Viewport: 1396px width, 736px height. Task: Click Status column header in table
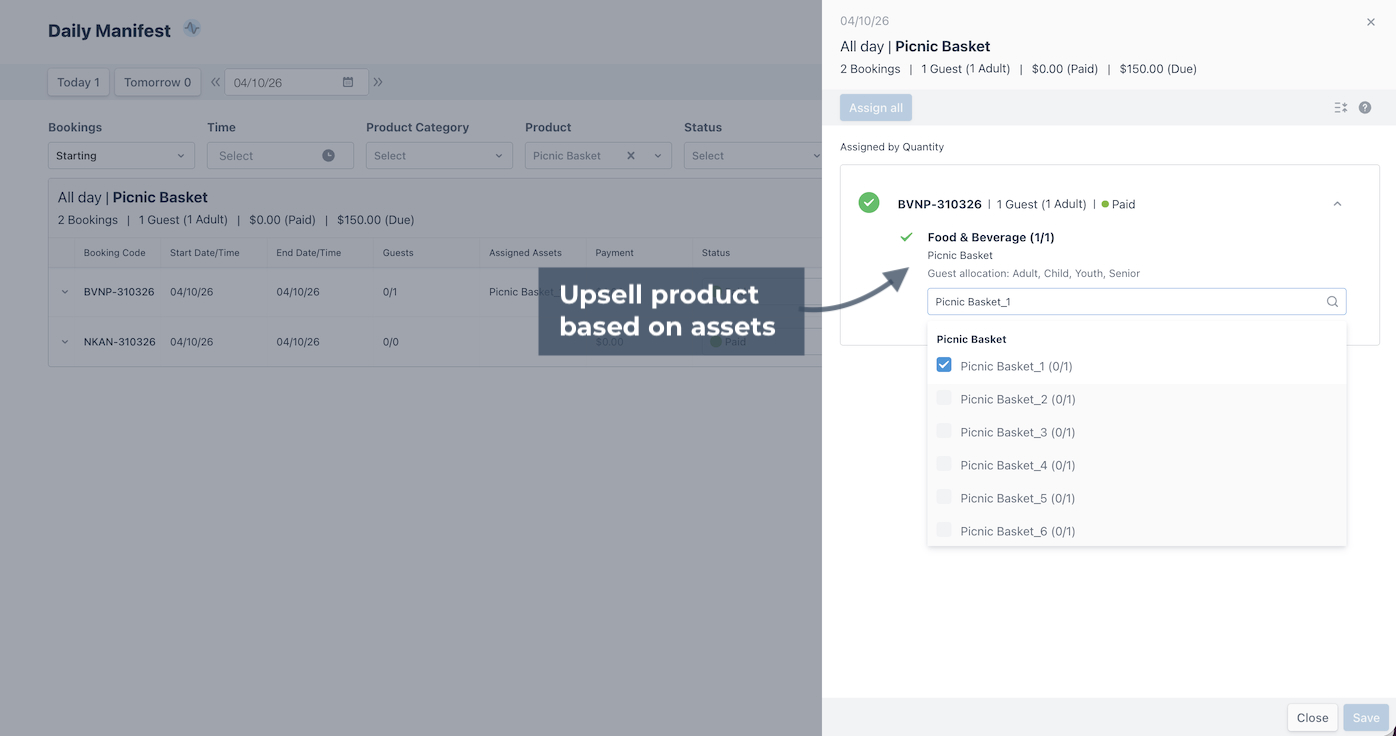[x=716, y=253]
